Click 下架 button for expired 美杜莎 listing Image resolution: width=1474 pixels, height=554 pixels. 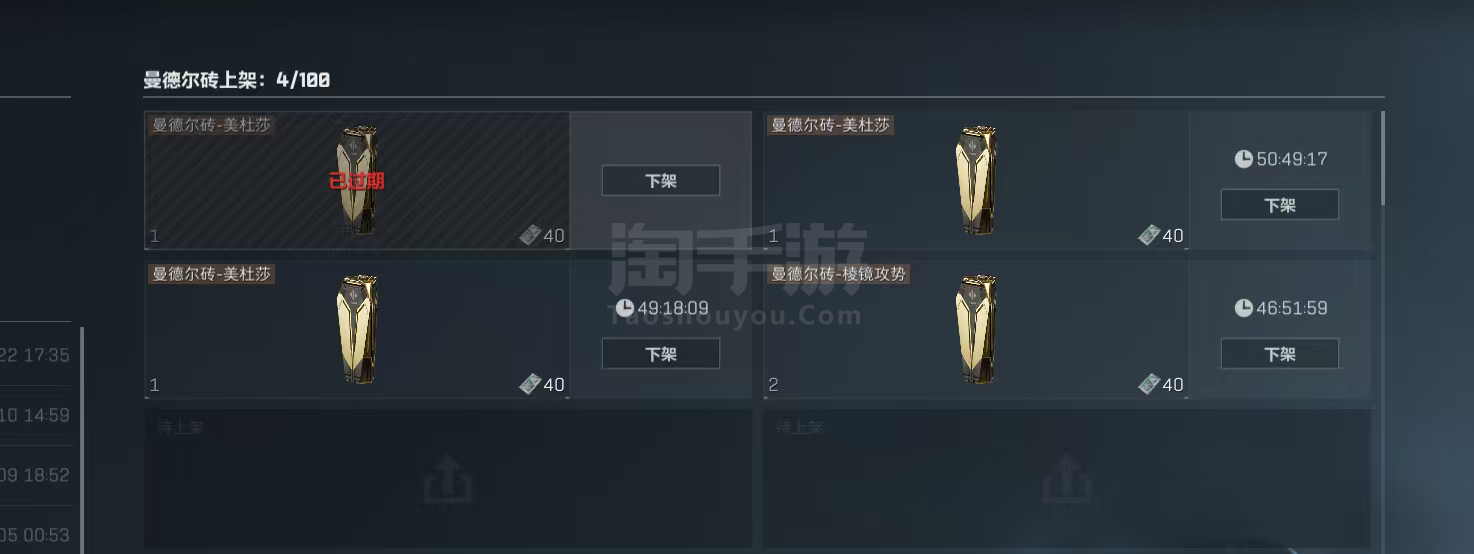pyautogui.click(x=660, y=181)
